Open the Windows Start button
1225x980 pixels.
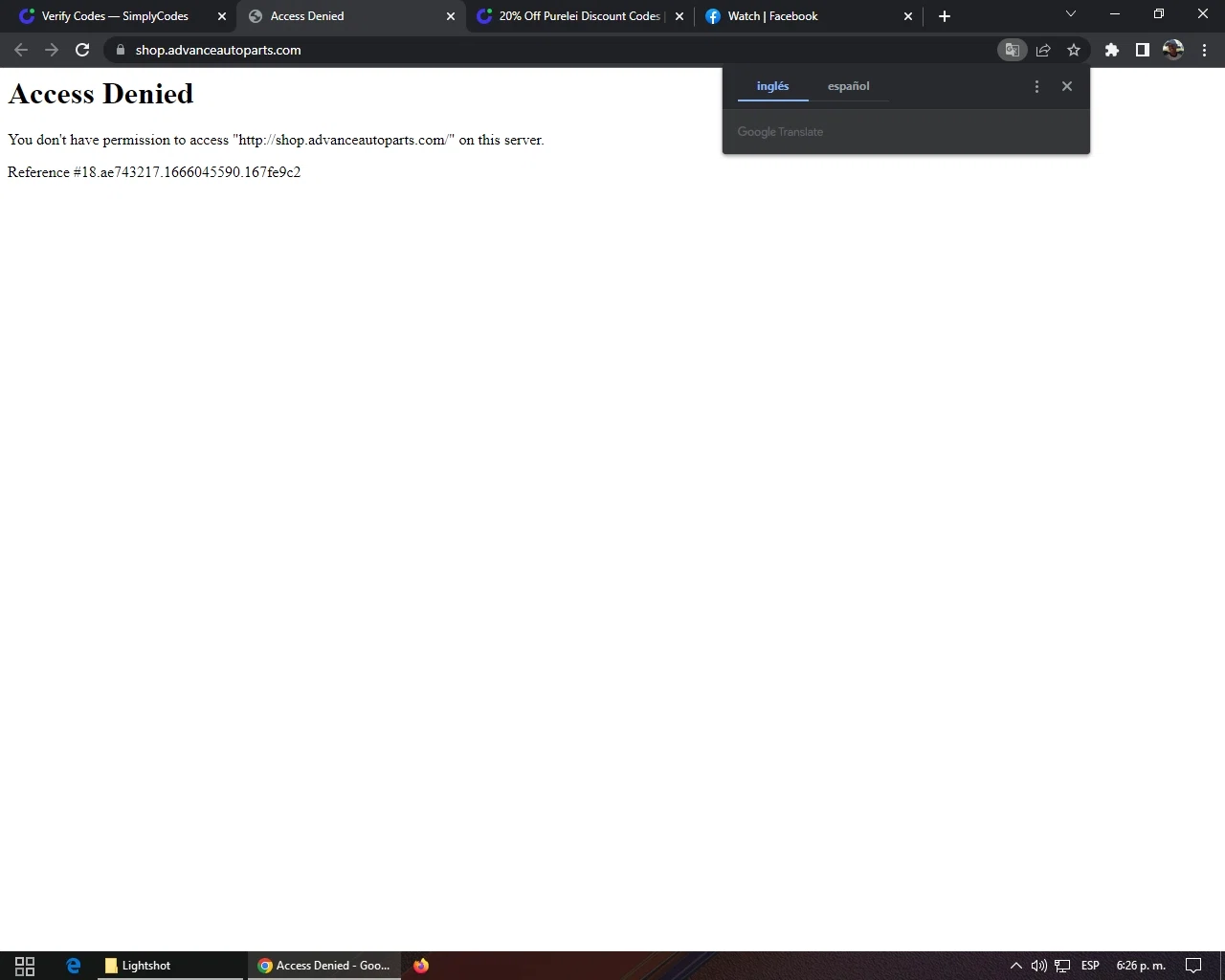[25, 966]
